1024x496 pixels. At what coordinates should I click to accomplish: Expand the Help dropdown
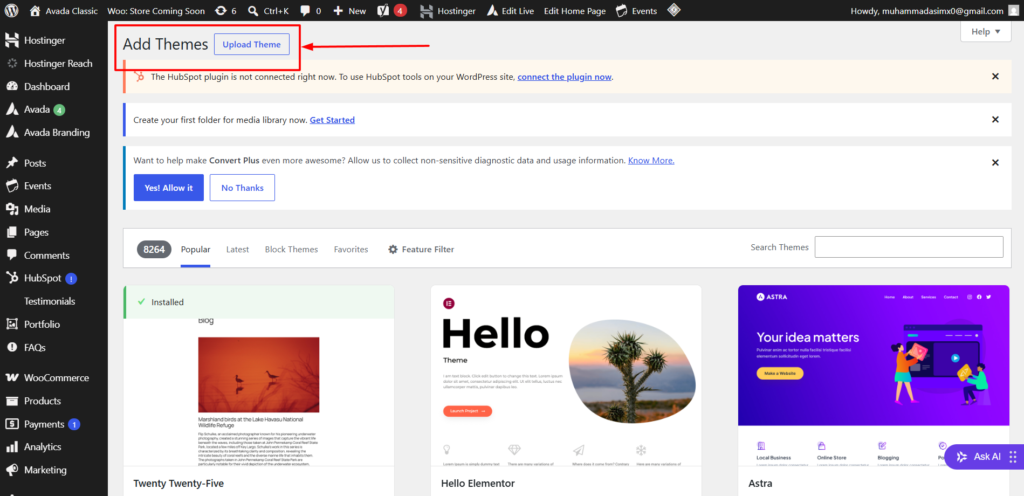point(985,31)
